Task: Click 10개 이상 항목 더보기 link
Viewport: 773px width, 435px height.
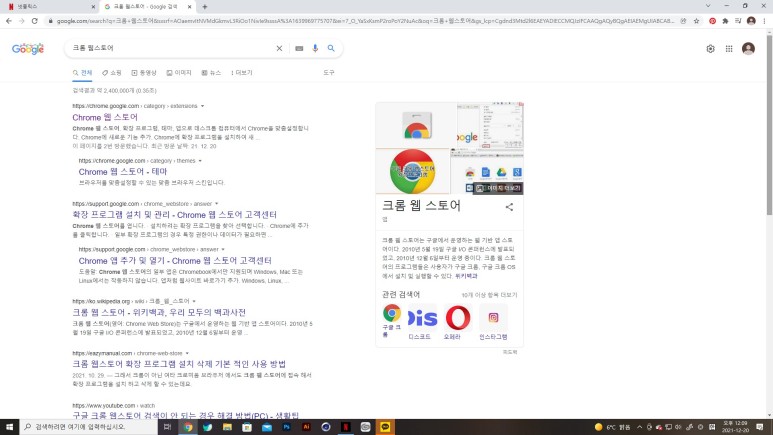Action: pyautogui.click(x=489, y=295)
